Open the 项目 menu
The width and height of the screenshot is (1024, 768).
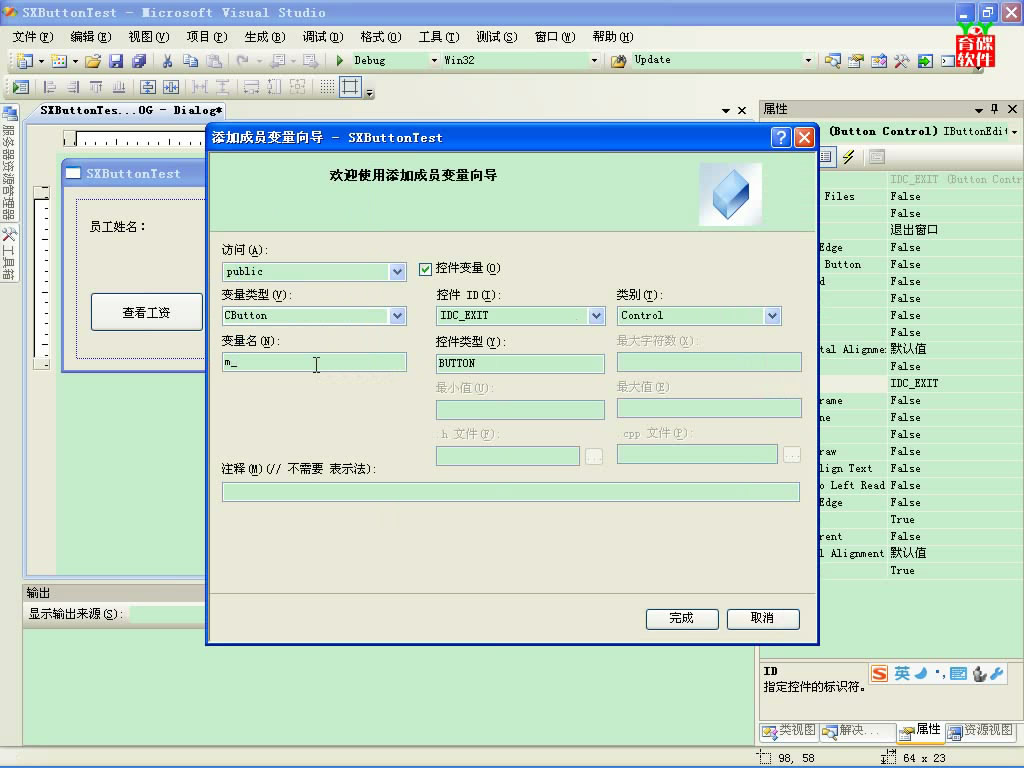pos(207,37)
